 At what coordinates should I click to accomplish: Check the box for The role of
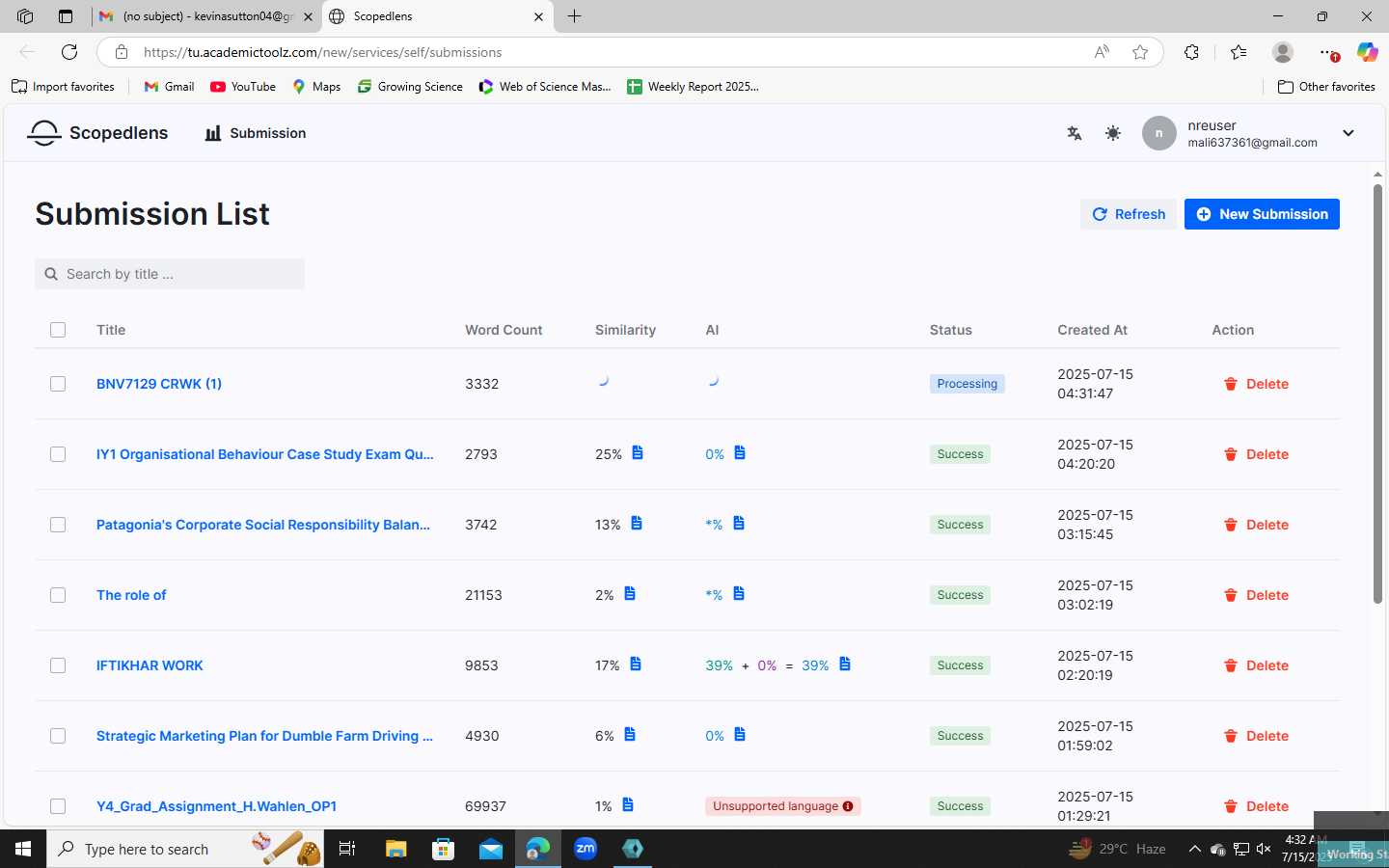[58, 595]
